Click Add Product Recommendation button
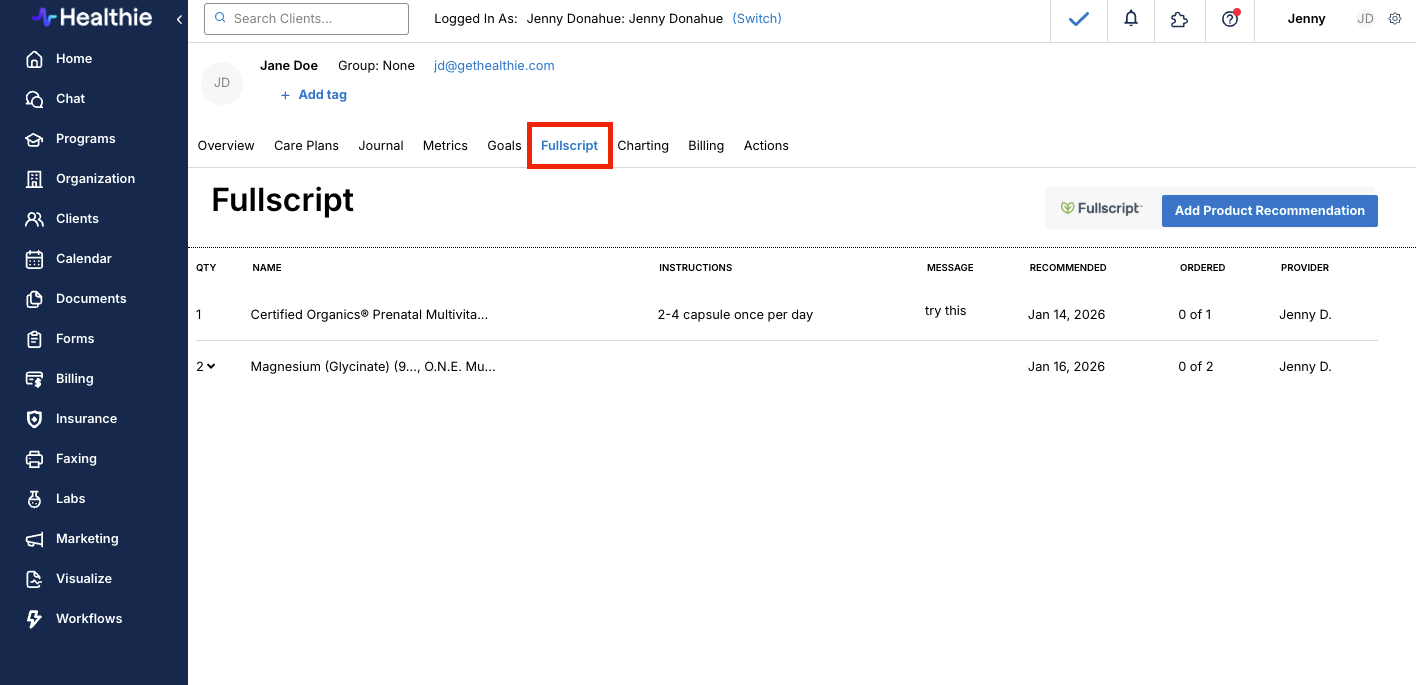Image resolution: width=1416 pixels, height=685 pixels. coord(1270,211)
